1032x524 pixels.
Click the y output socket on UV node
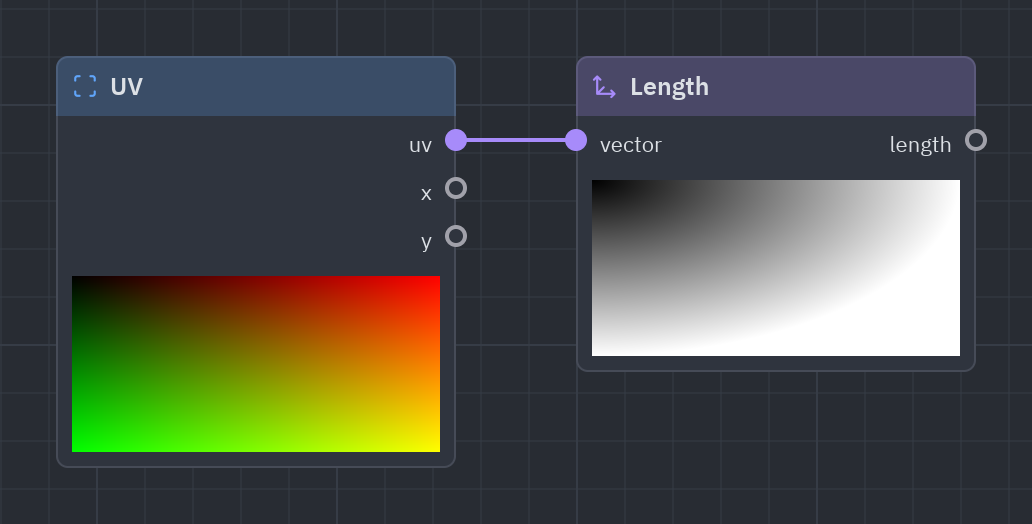(x=456, y=236)
